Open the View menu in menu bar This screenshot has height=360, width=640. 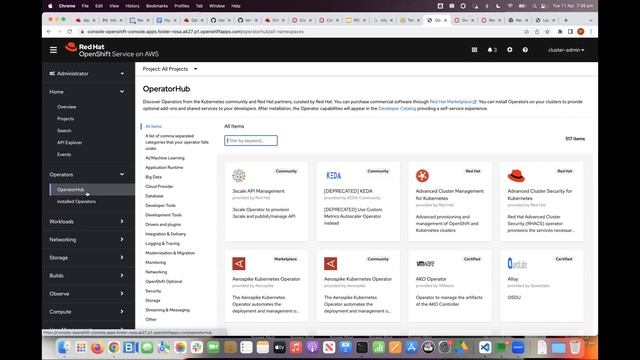(x=114, y=6)
